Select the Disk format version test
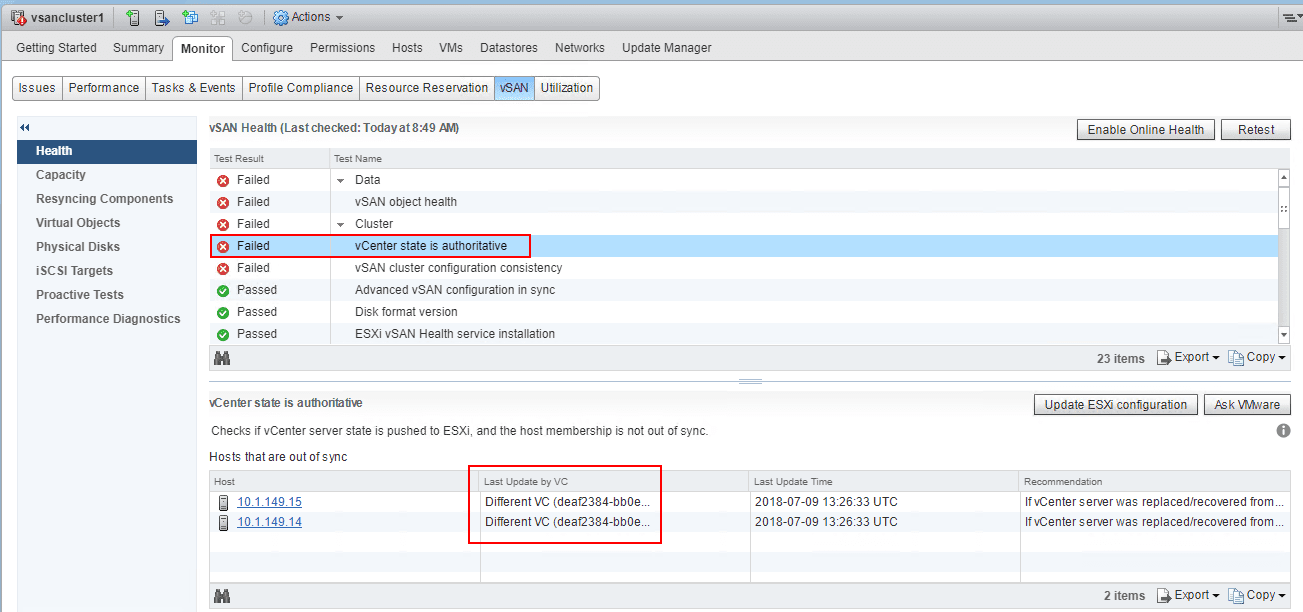Image resolution: width=1303 pixels, height=612 pixels. click(x=743, y=312)
